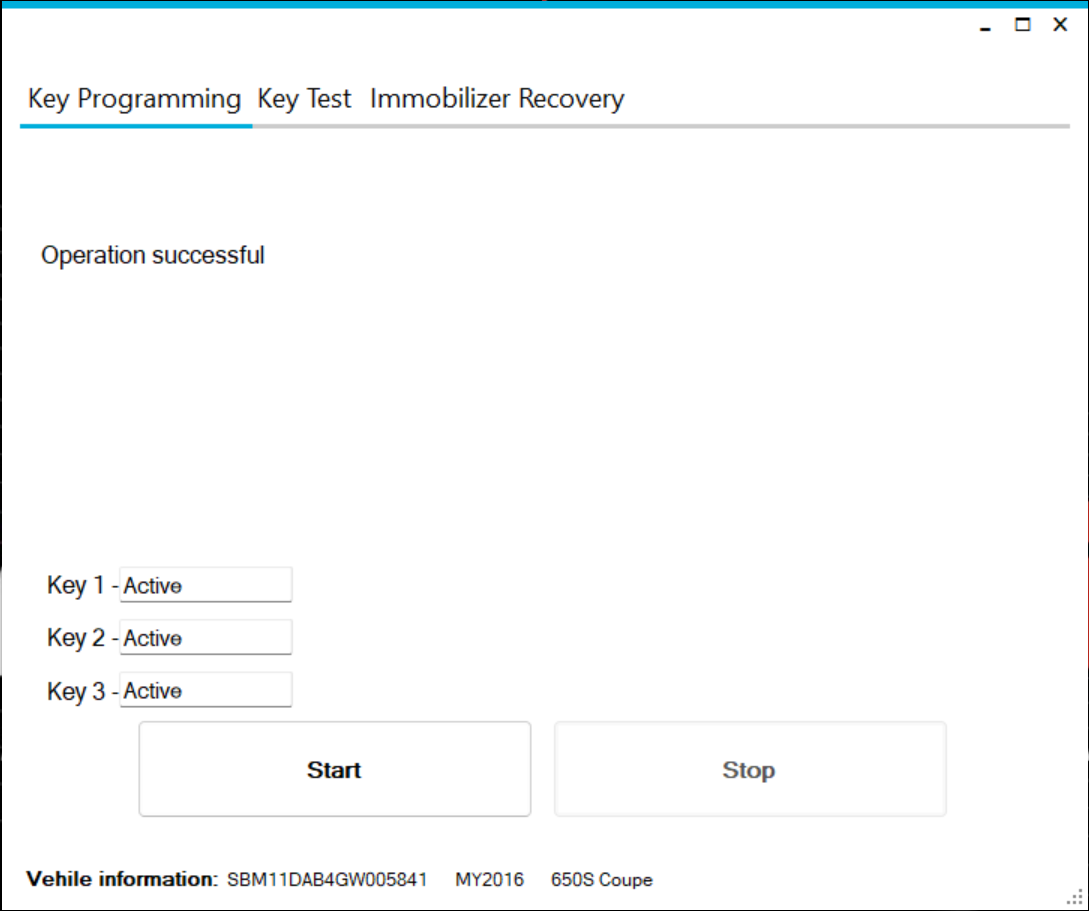The height and width of the screenshot is (911, 1089).
Task: Click the Key 3 Active field
Action: tap(205, 689)
